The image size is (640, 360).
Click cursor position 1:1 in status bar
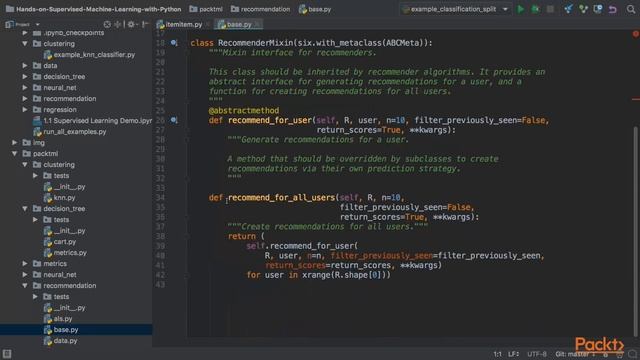(x=497, y=354)
